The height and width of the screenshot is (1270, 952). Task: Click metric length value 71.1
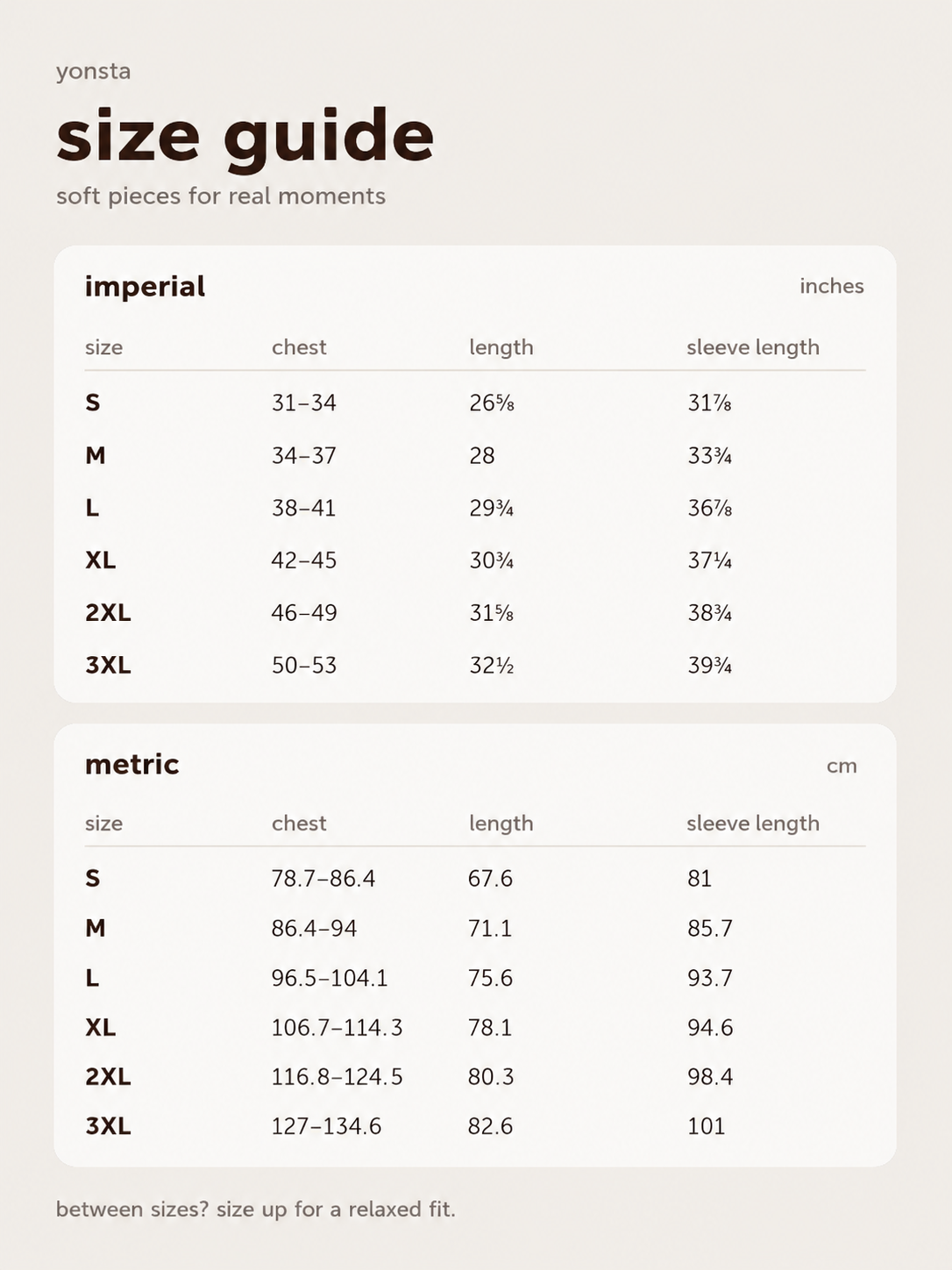coord(490,928)
